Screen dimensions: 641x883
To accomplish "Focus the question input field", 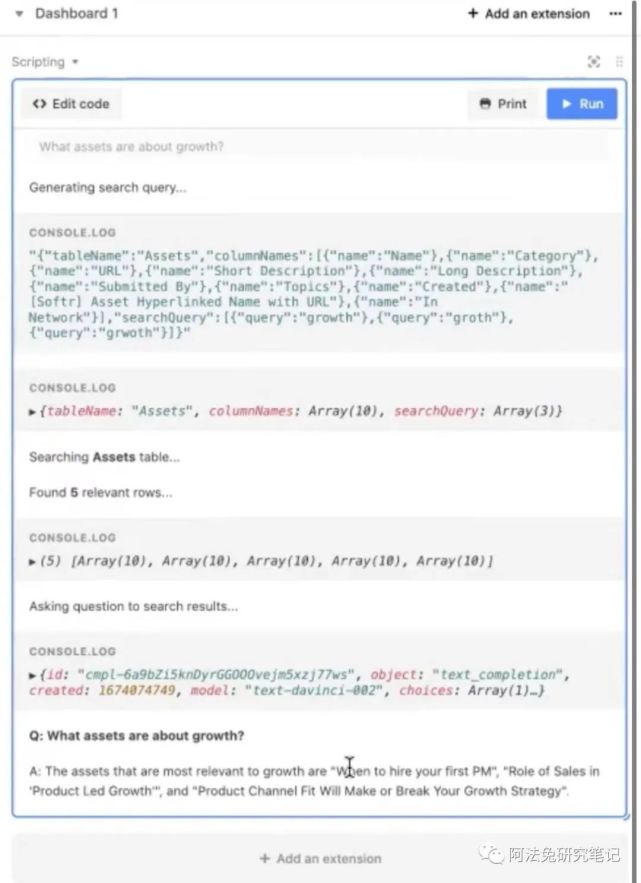I will pos(318,146).
